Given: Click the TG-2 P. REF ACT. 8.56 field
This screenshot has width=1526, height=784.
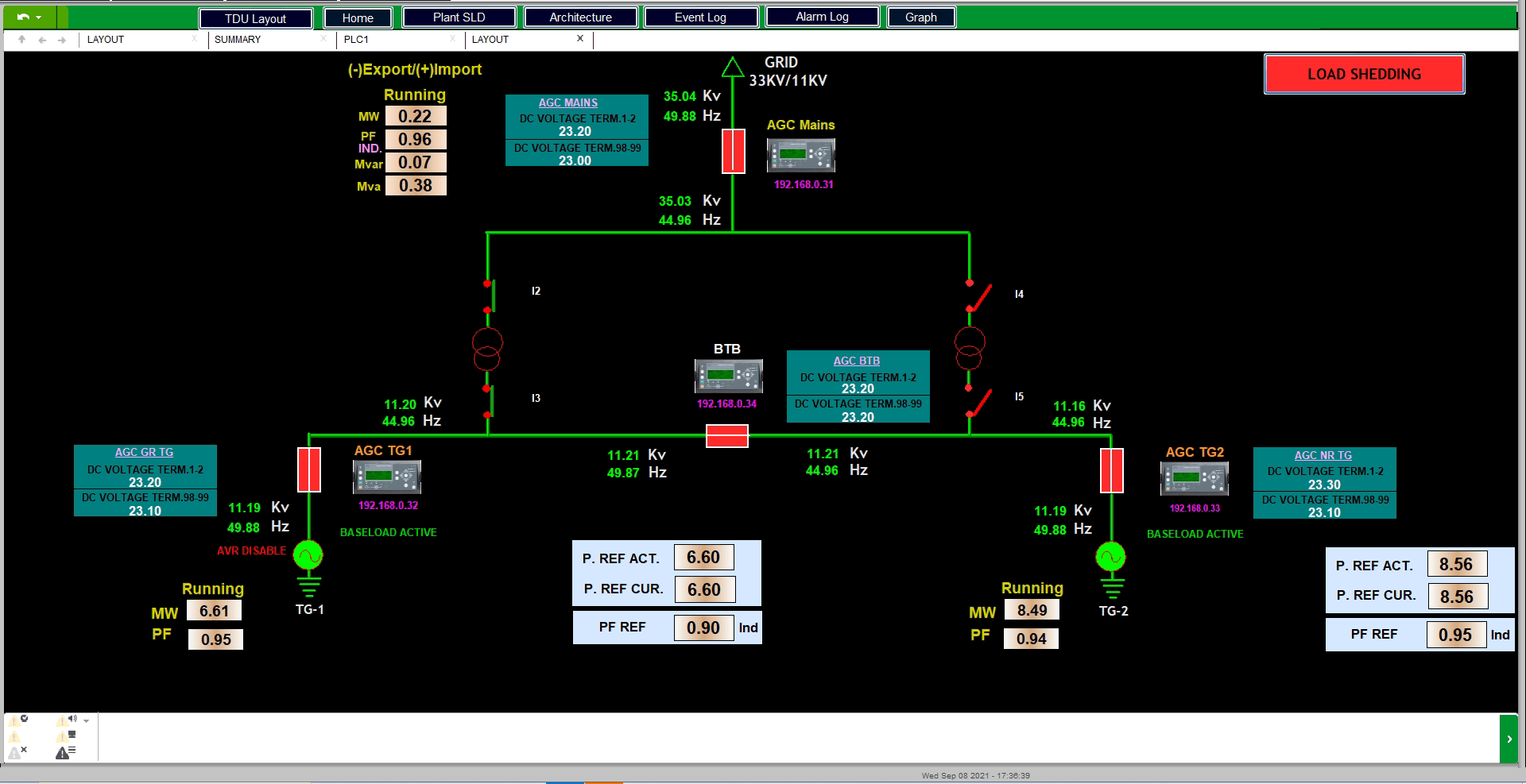Looking at the screenshot, I should [1457, 564].
